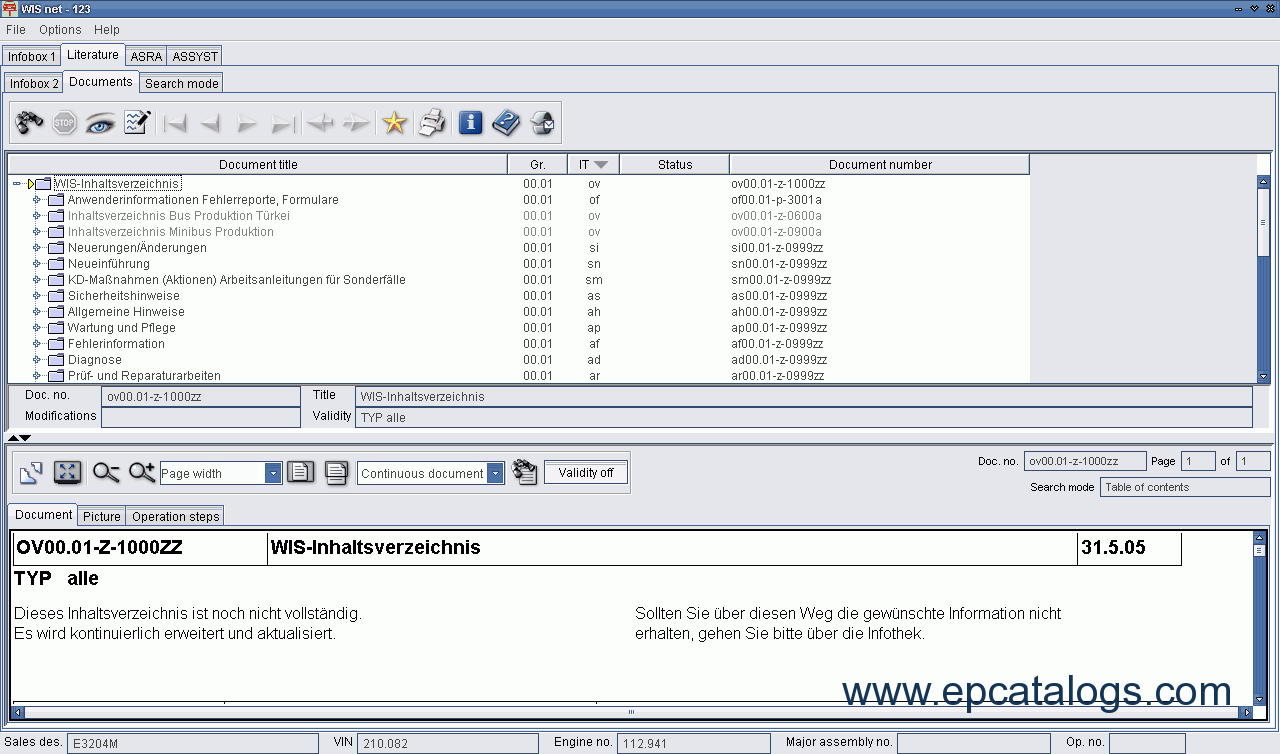Switch to the Search mode tab
Screen dimensions: 1280x754
click(x=181, y=84)
